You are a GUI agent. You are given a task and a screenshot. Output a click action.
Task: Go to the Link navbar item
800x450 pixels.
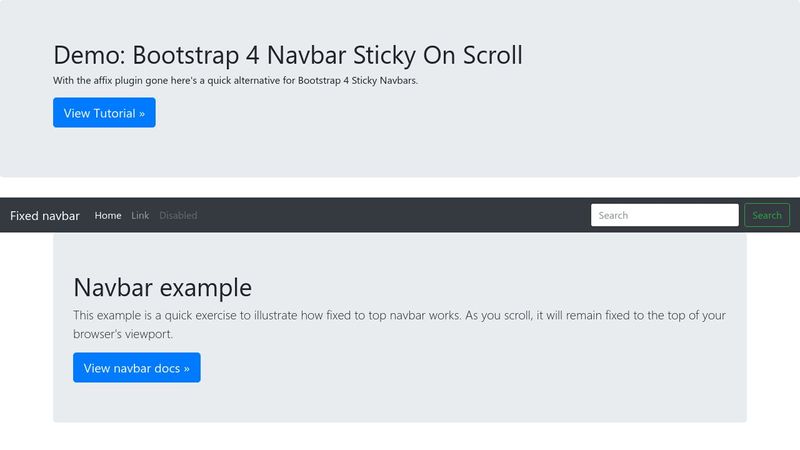click(x=140, y=215)
